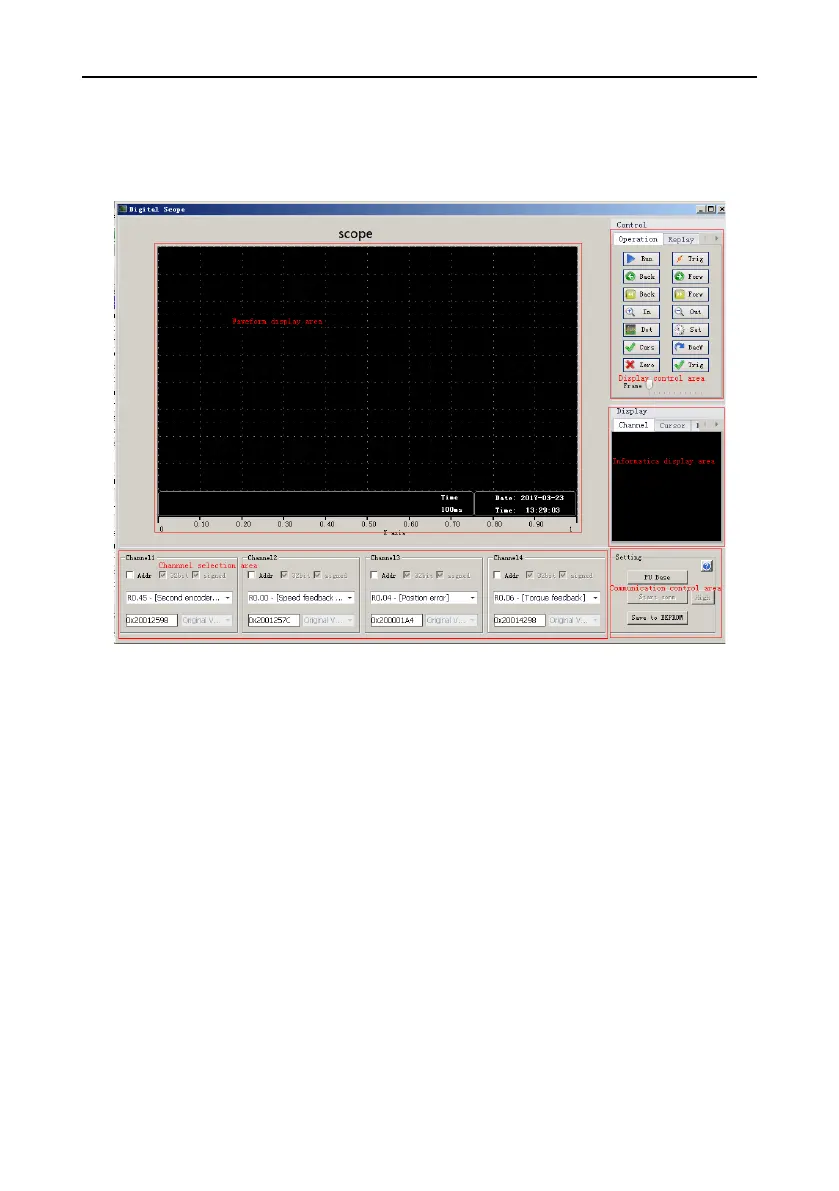Open Channel1 Original Value dropdown

[x=207, y=621]
